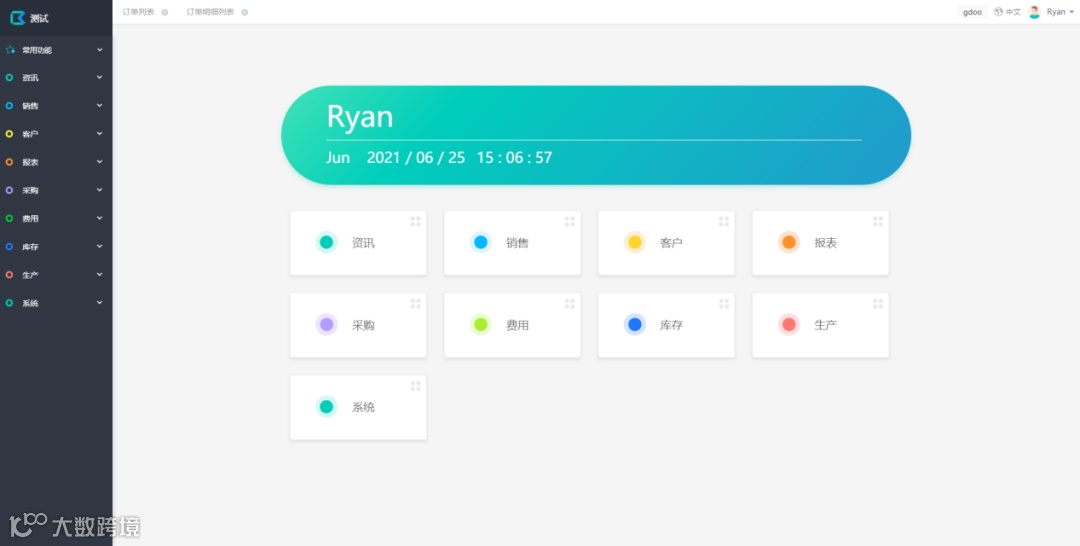Image resolution: width=1080 pixels, height=546 pixels.
Task: Expand the 销售 sidebar menu chevron
Action: pyautogui.click(x=99, y=105)
